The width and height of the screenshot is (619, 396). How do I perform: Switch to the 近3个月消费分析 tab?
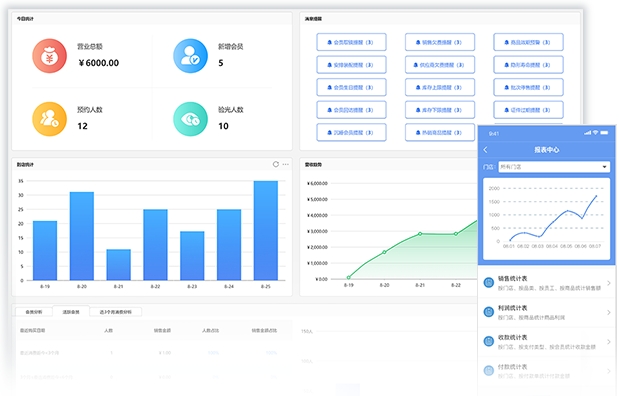click(115, 312)
